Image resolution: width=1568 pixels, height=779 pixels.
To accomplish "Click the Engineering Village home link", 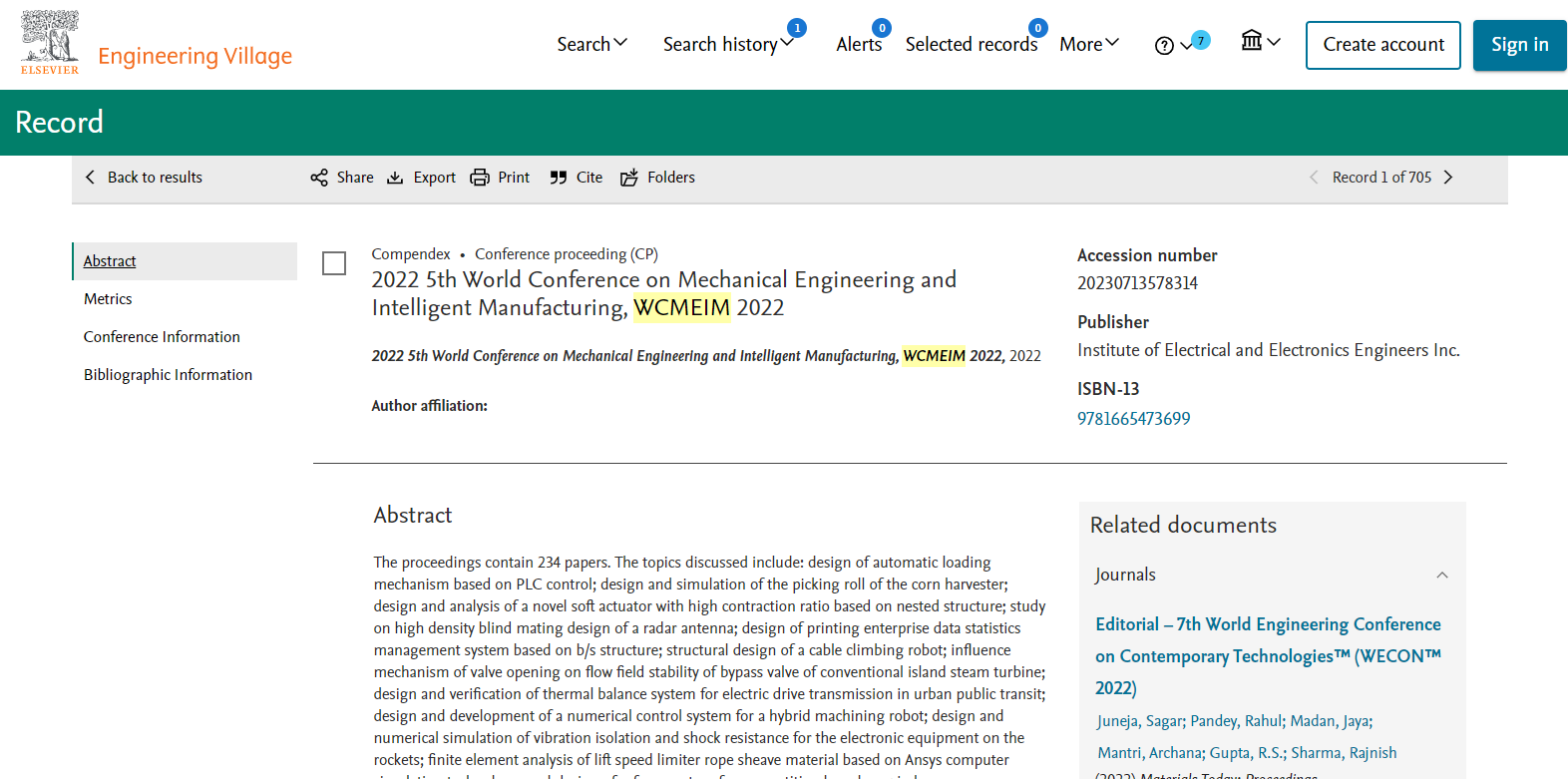I will coord(196,56).
